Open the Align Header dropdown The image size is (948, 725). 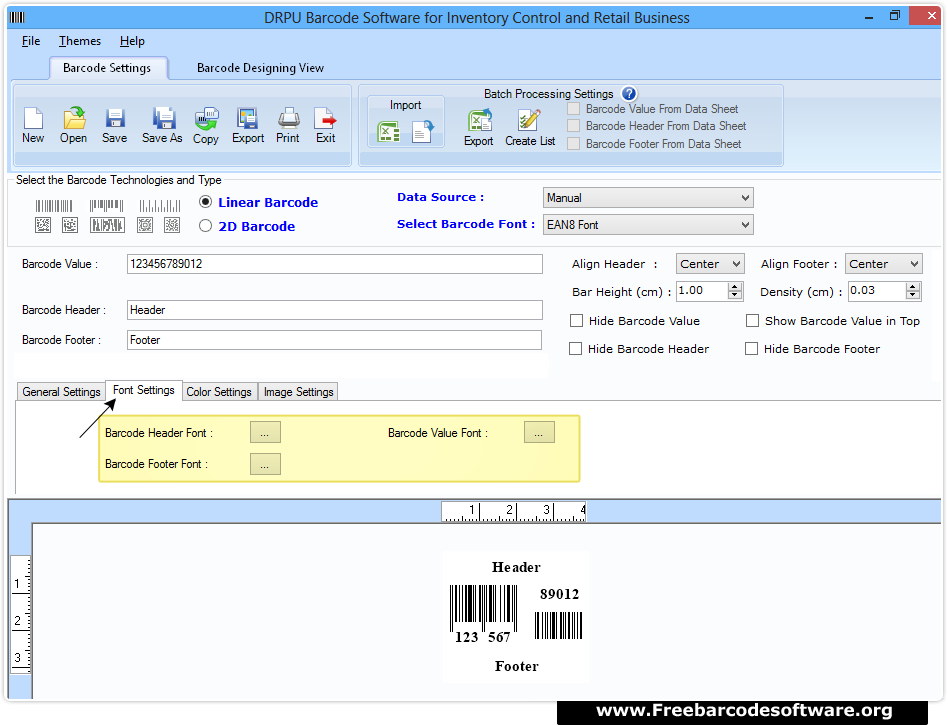point(710,264)
